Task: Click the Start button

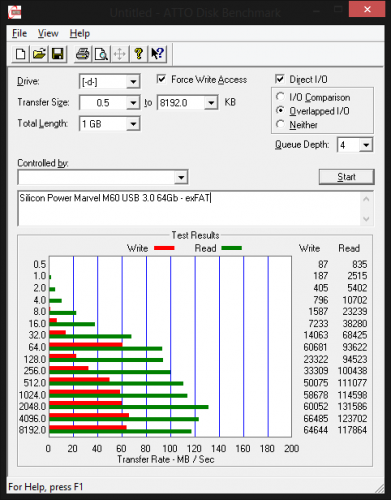Action: 346,177
